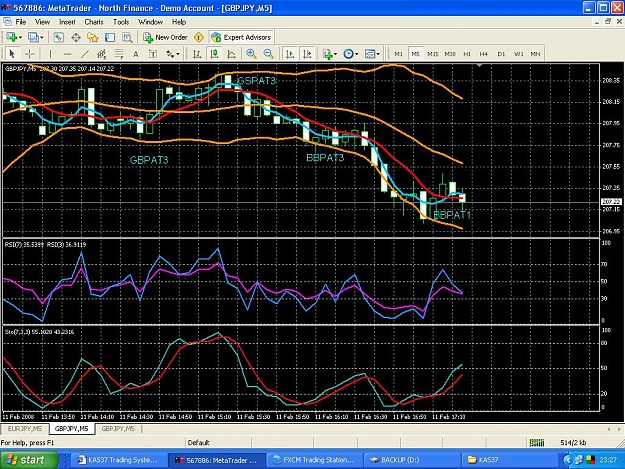Click the GSPAT3 chart label
This screenshot has height=469, width=625.
point(256,81)
